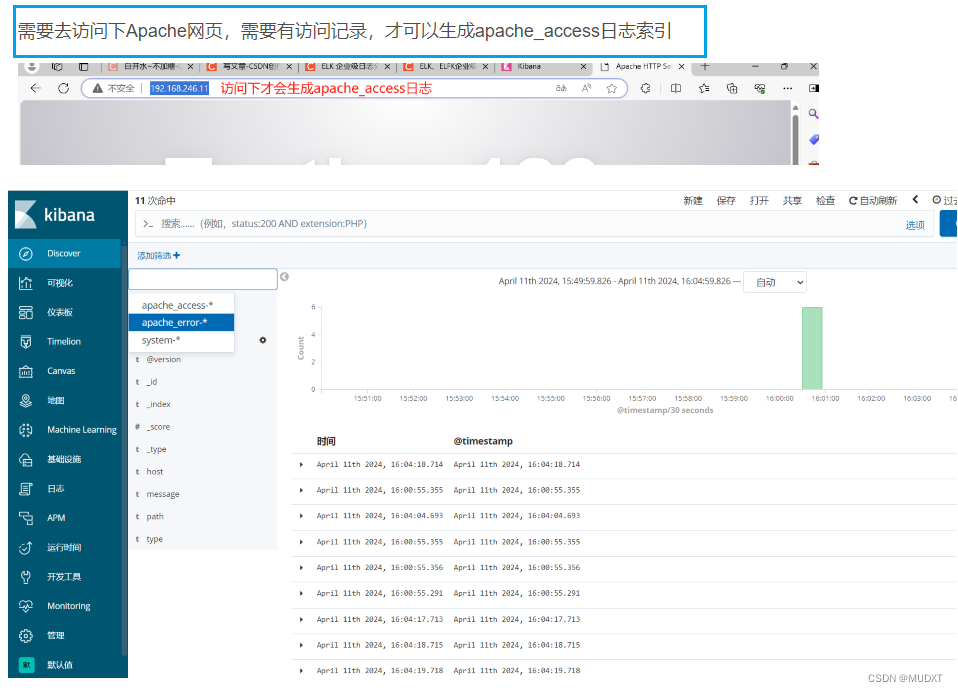Image resolution: width=958 pixels, height=692 pixels.
Task: Expand the row with timestamp 16:00:55.291
Action: click(x=301, y=594)
